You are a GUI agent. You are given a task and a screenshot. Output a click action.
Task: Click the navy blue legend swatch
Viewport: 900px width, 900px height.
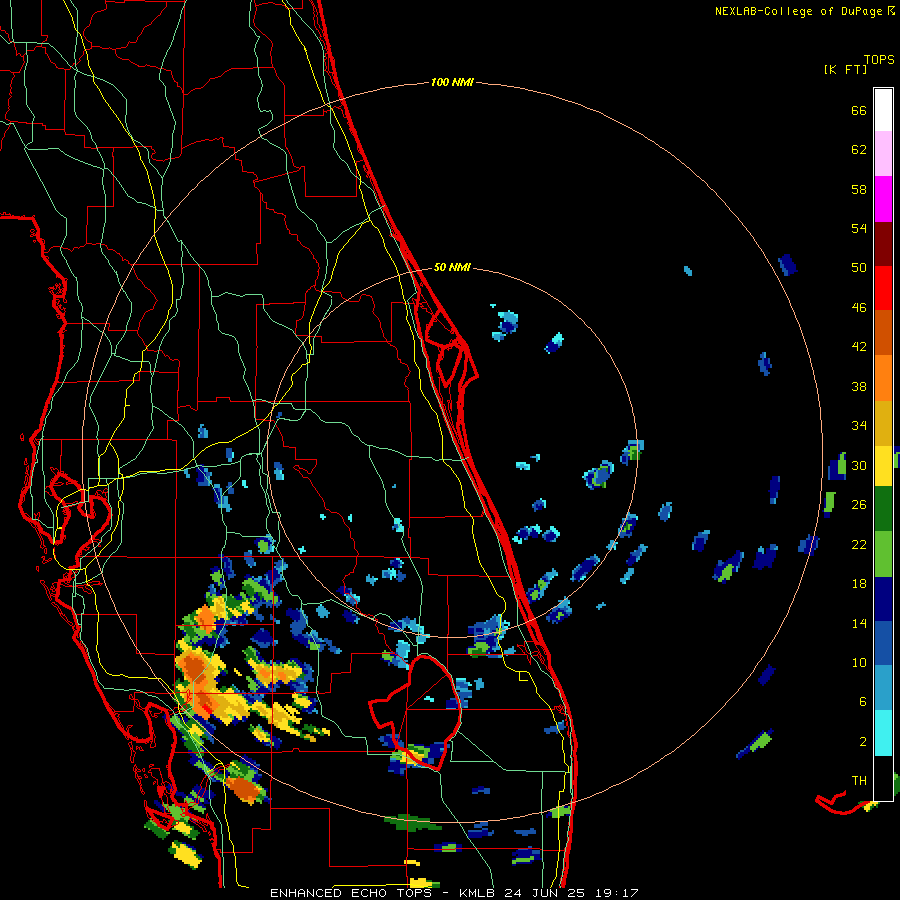pos(883,599)
